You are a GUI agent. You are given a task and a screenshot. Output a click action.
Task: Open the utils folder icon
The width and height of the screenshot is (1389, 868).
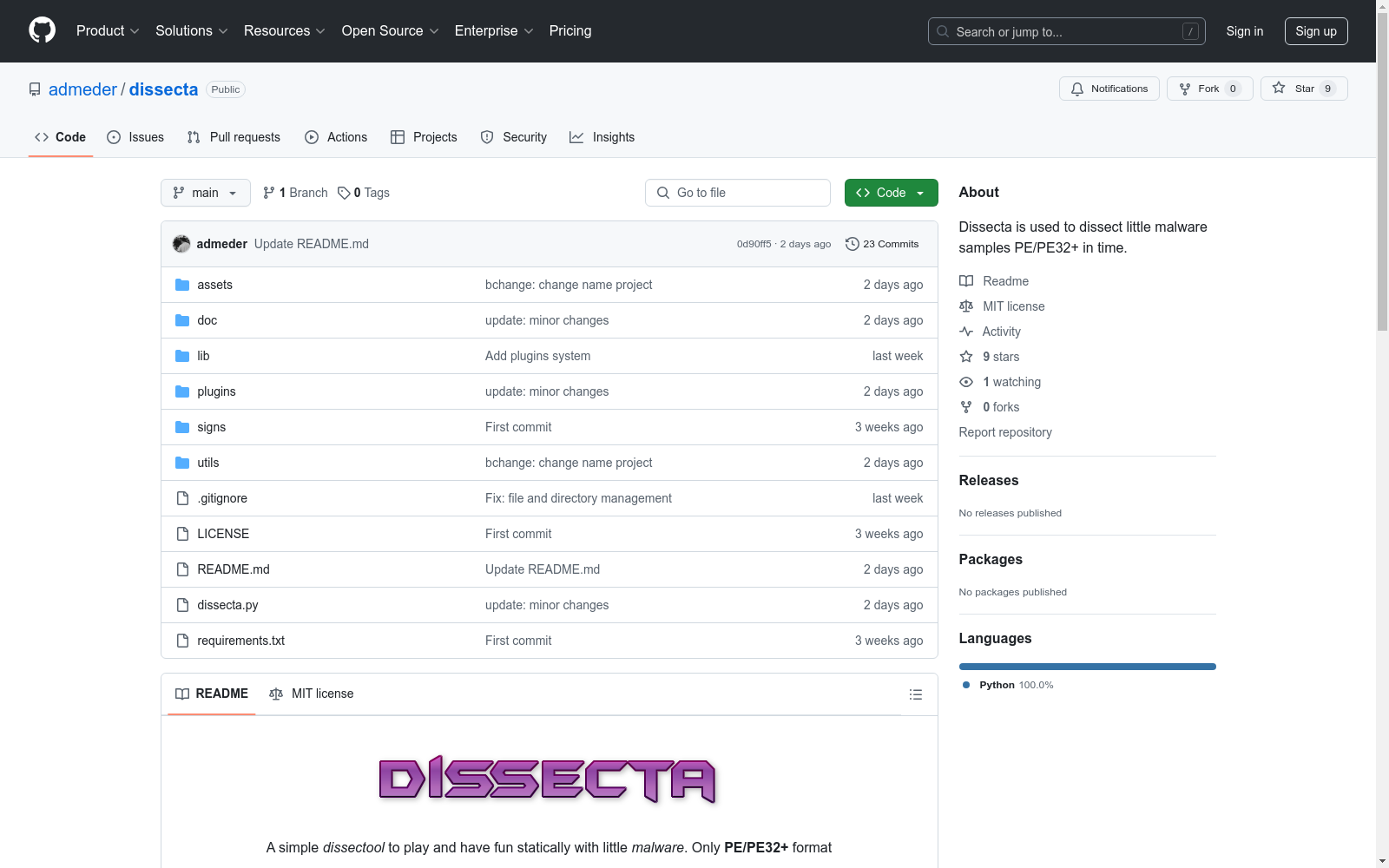pos(182,463)
